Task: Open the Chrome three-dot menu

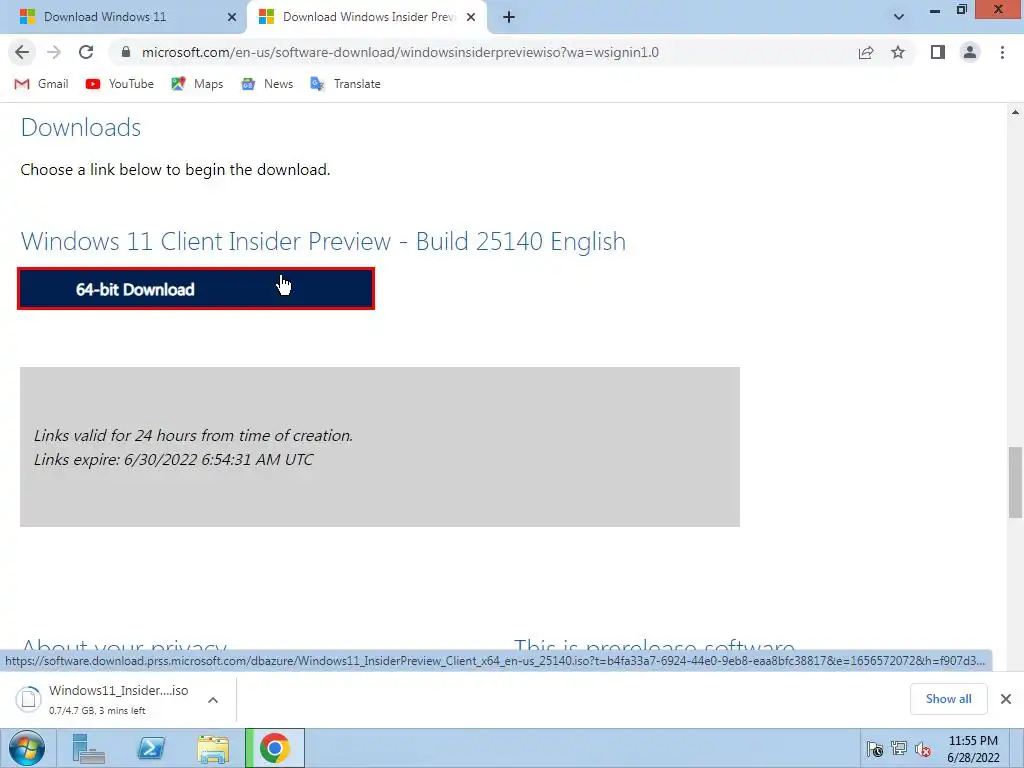Action: click(1002, 52)
